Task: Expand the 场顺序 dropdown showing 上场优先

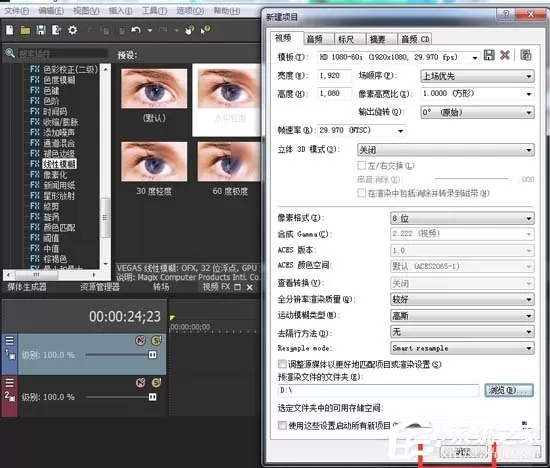Action: (477, 76)
